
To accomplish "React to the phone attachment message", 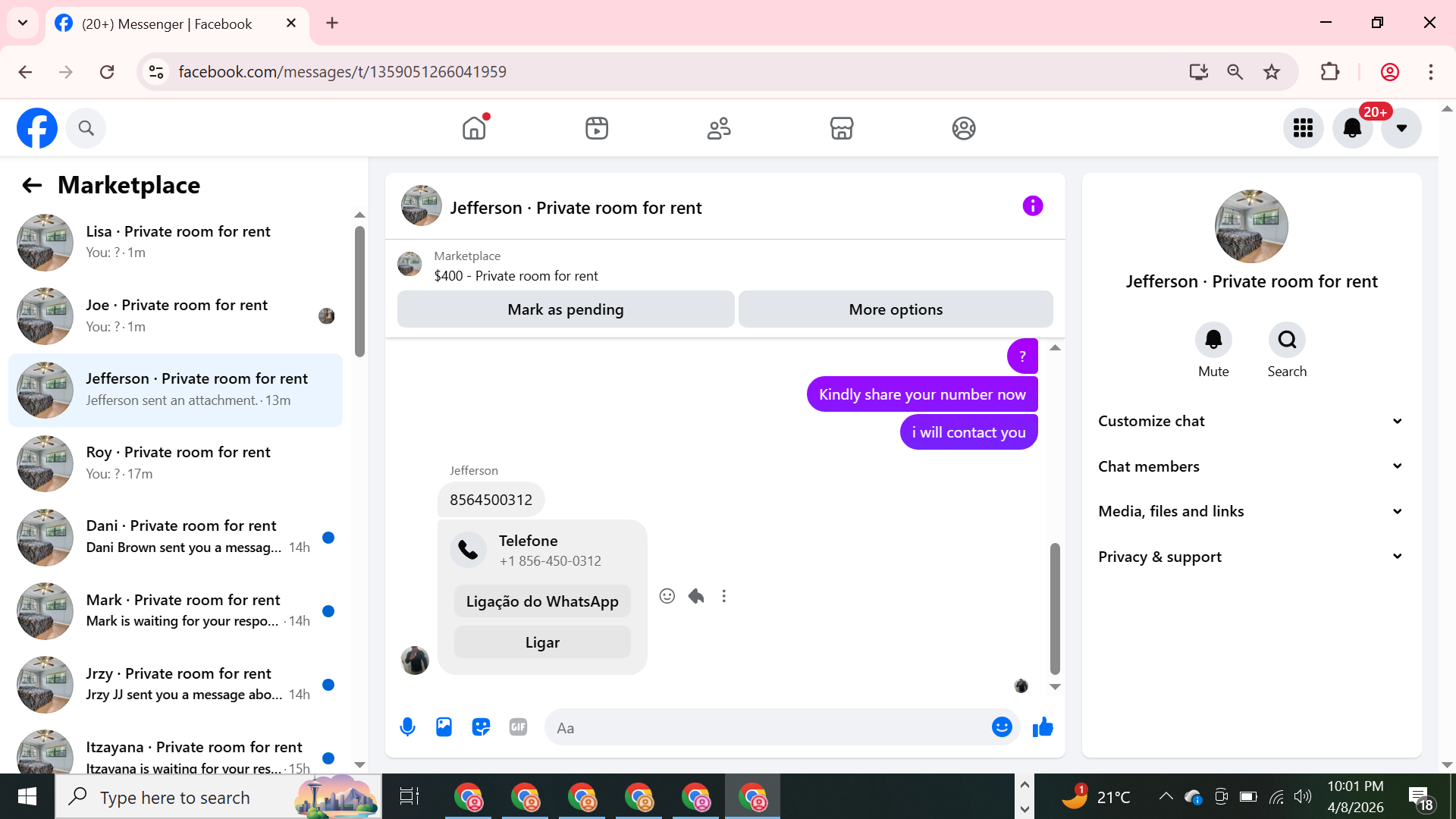I will tap(667, 596).
